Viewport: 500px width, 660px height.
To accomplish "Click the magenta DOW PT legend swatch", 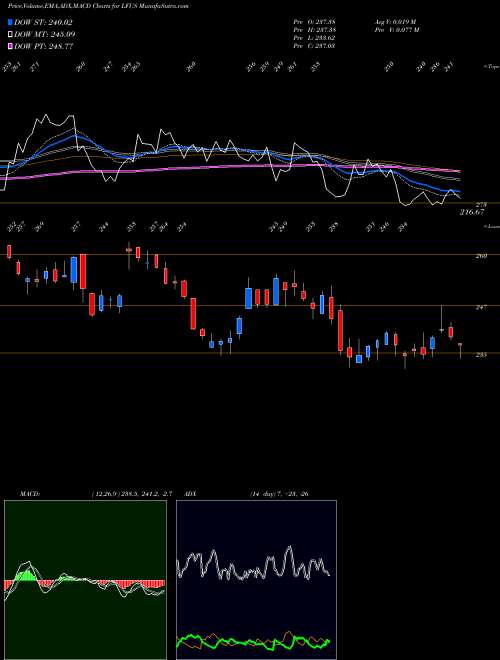I will pyautogui.click(x=11, y=46).
